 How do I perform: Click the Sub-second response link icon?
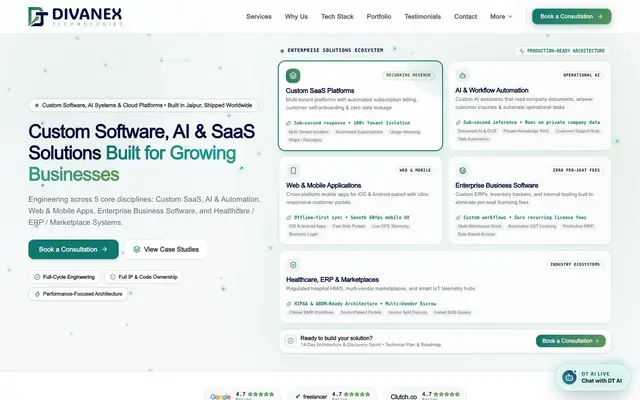[x=289, y=123]
